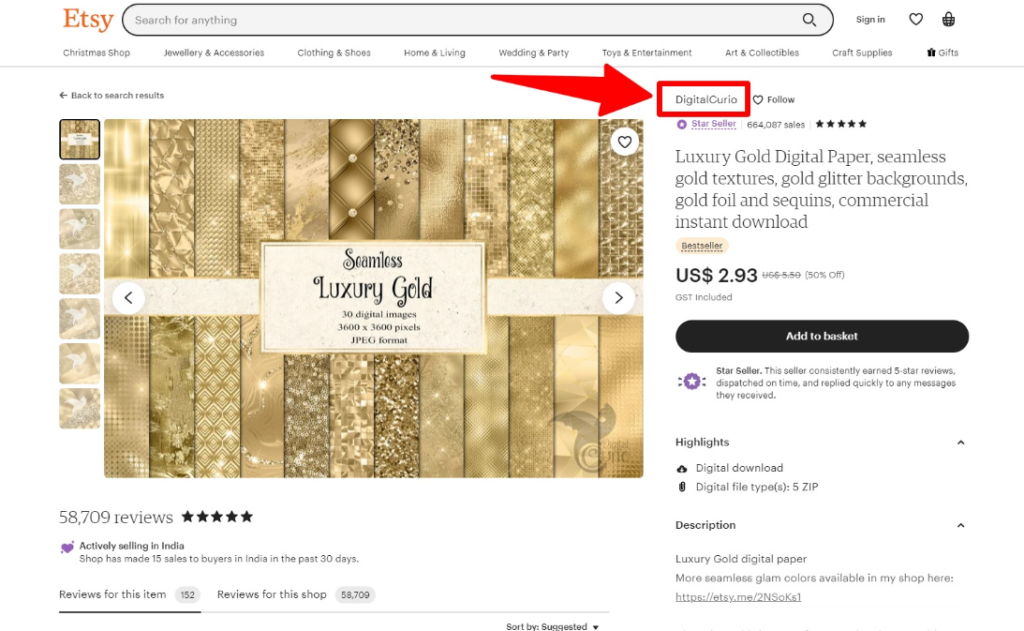Click the search magnifier icon
The height and width of the screenshot is (631, 1024).
pos(810,20)
